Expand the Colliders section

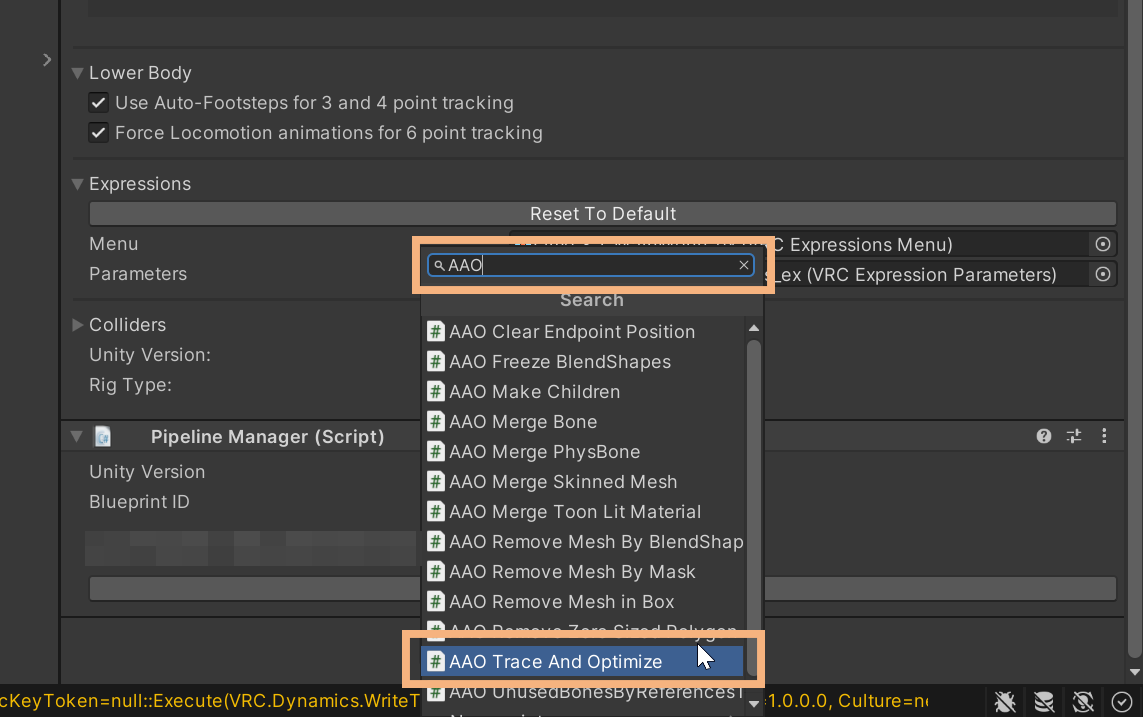point(77,325)
